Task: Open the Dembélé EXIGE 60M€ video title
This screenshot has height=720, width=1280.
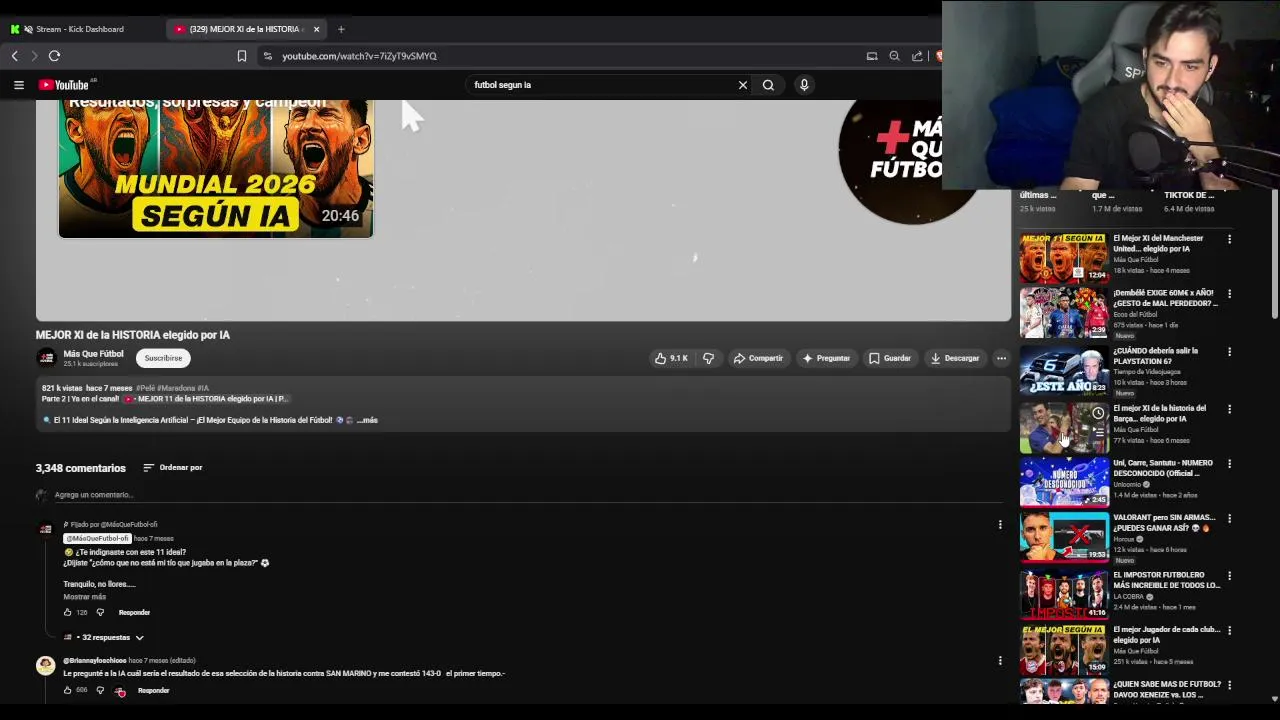Action: coord(1165,298)
